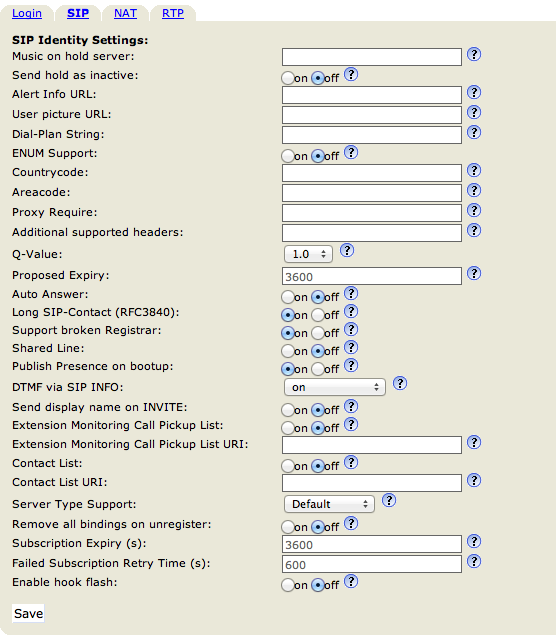Open help icon for Server Type Support
The height and width of the screenshot is (636, 556).
pyautogui.click(x=389, y=501)
